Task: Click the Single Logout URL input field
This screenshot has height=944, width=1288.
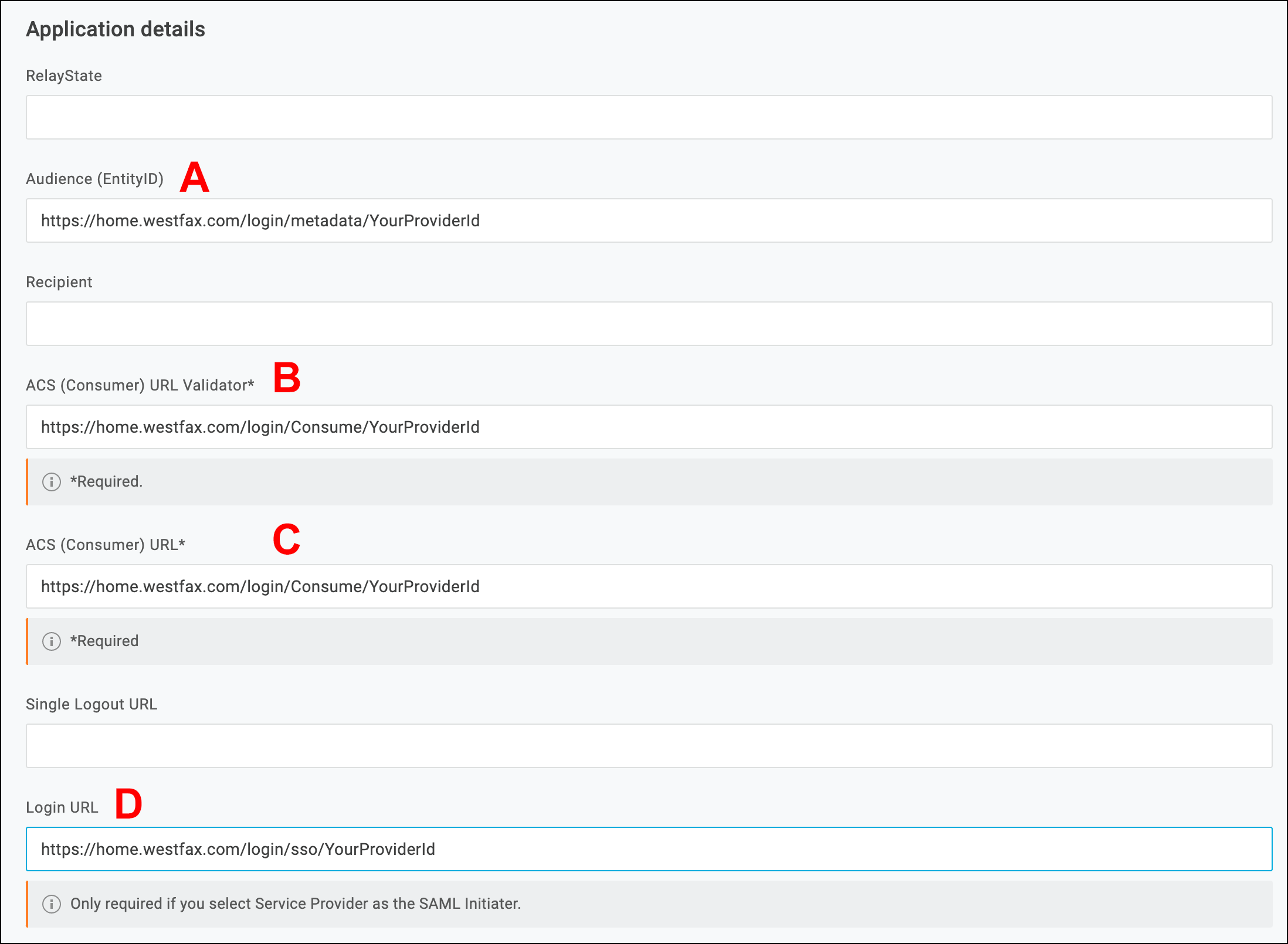Action: pos(648,746)
